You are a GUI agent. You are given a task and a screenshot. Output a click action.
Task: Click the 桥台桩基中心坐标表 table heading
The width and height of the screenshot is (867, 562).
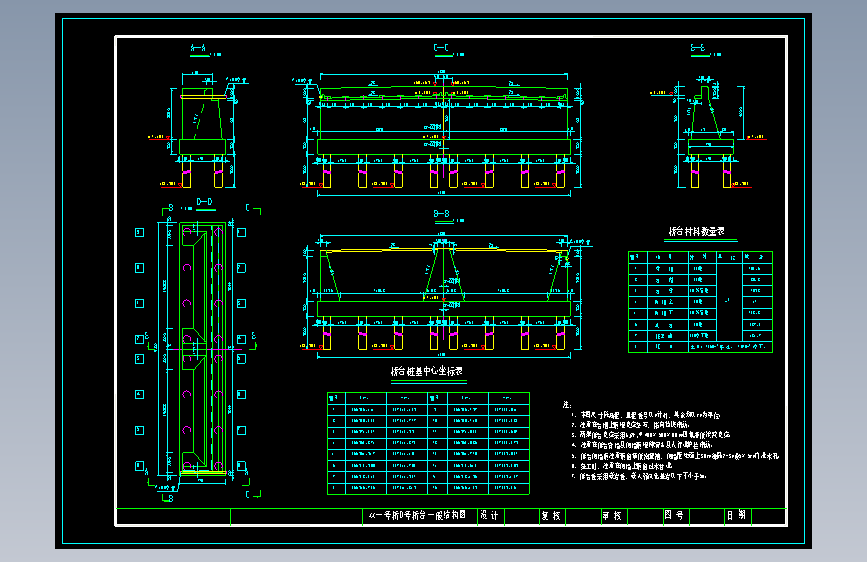427,371
